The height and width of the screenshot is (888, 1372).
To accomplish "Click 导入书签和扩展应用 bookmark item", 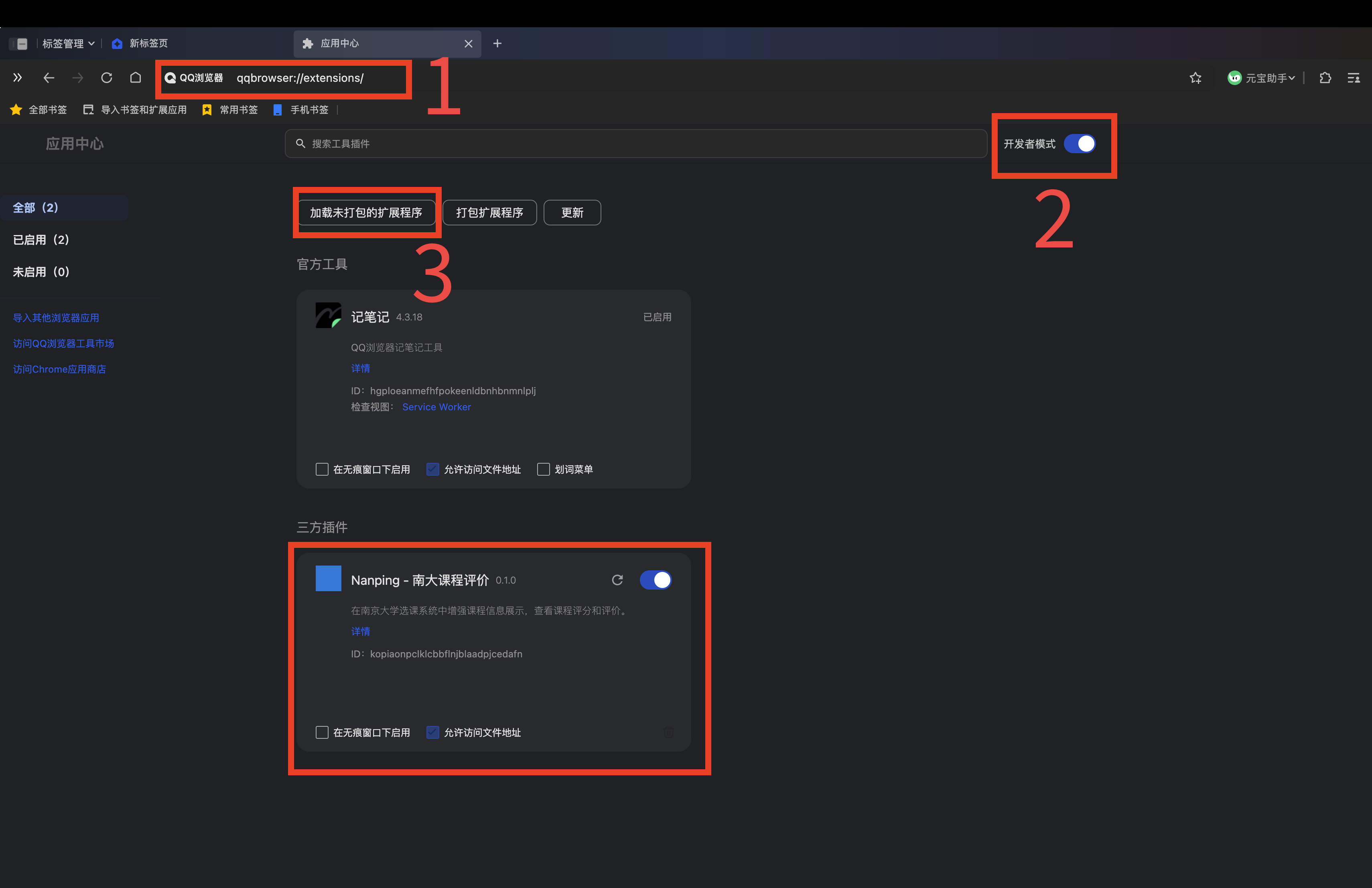I will tap(135, 109).
